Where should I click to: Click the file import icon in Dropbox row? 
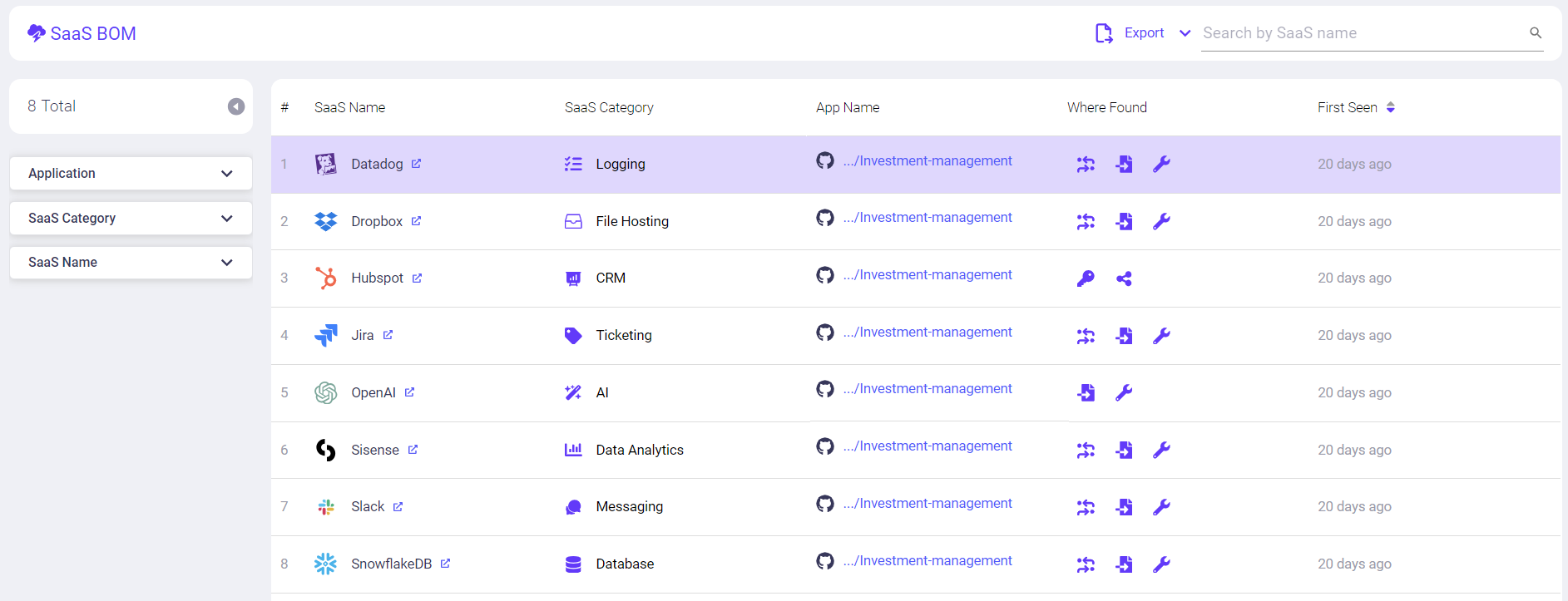1124,221
